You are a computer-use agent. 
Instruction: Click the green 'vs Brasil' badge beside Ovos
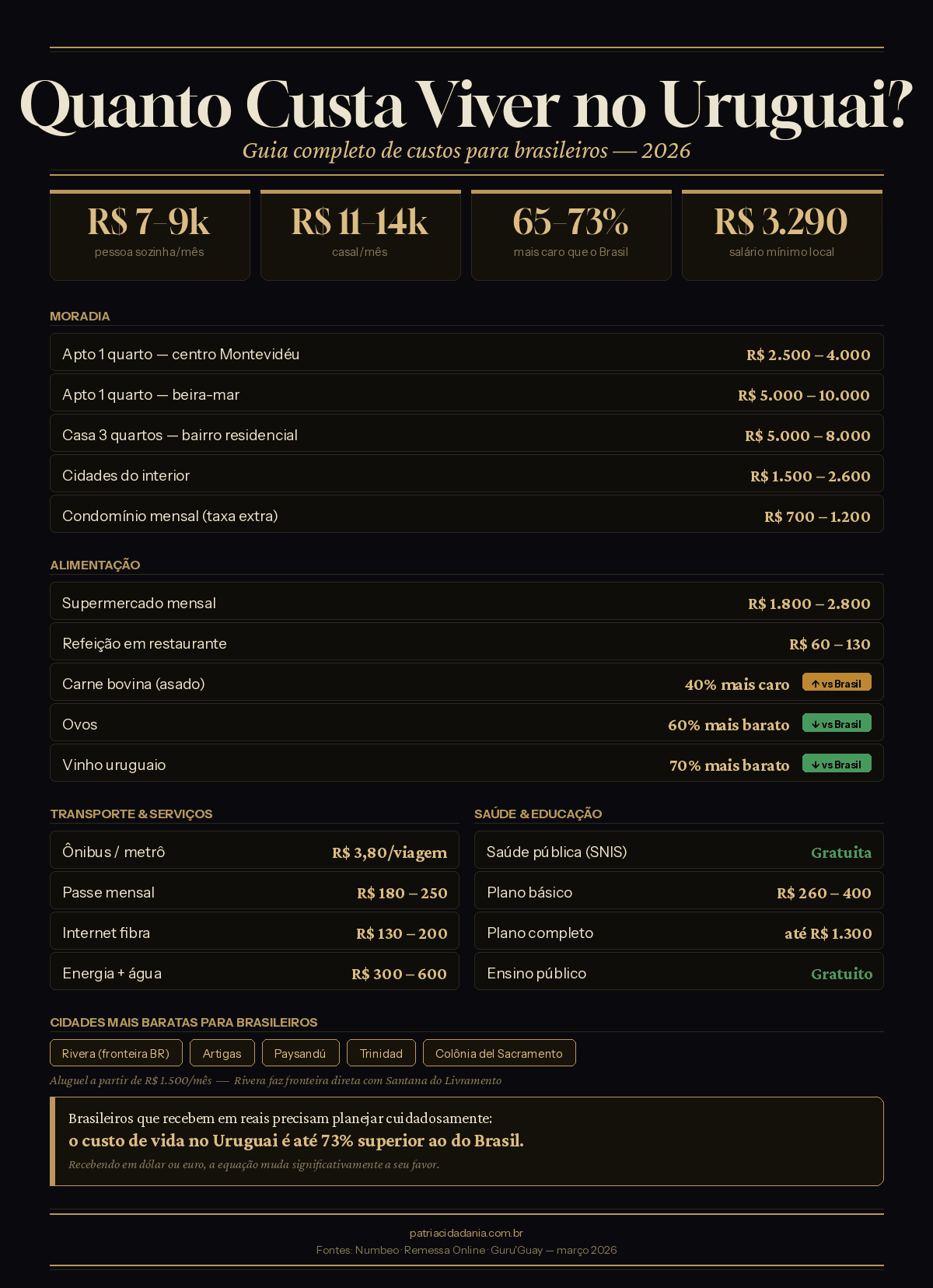tap(837, 723)
